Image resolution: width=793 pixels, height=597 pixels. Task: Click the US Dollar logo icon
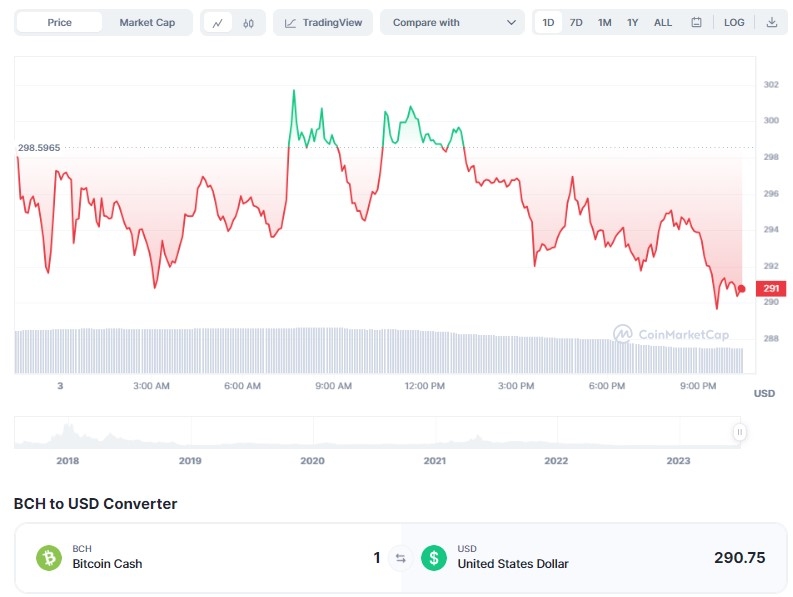point(434,558)
